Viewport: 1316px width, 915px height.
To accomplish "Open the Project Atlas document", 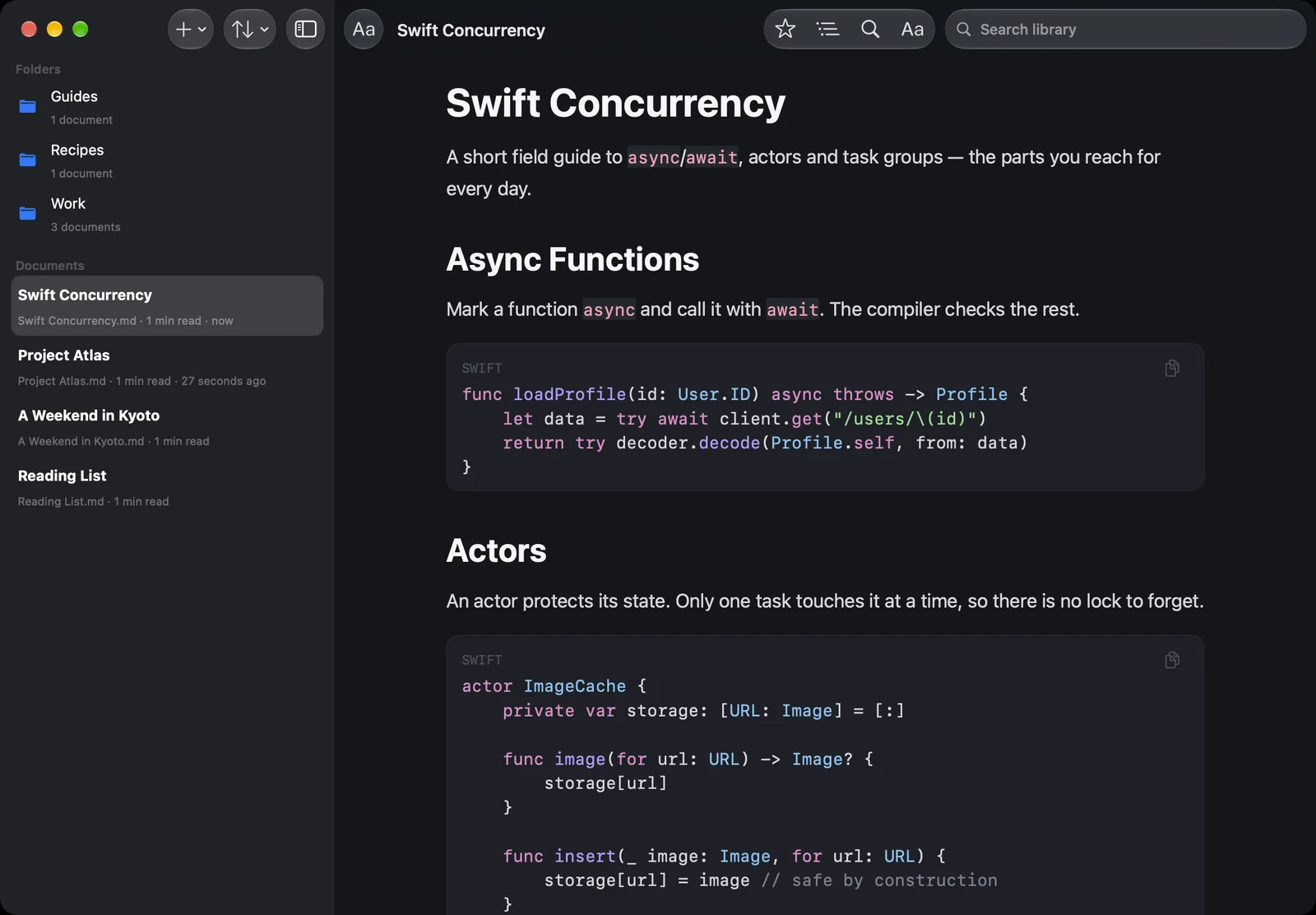I will [167, 366].
